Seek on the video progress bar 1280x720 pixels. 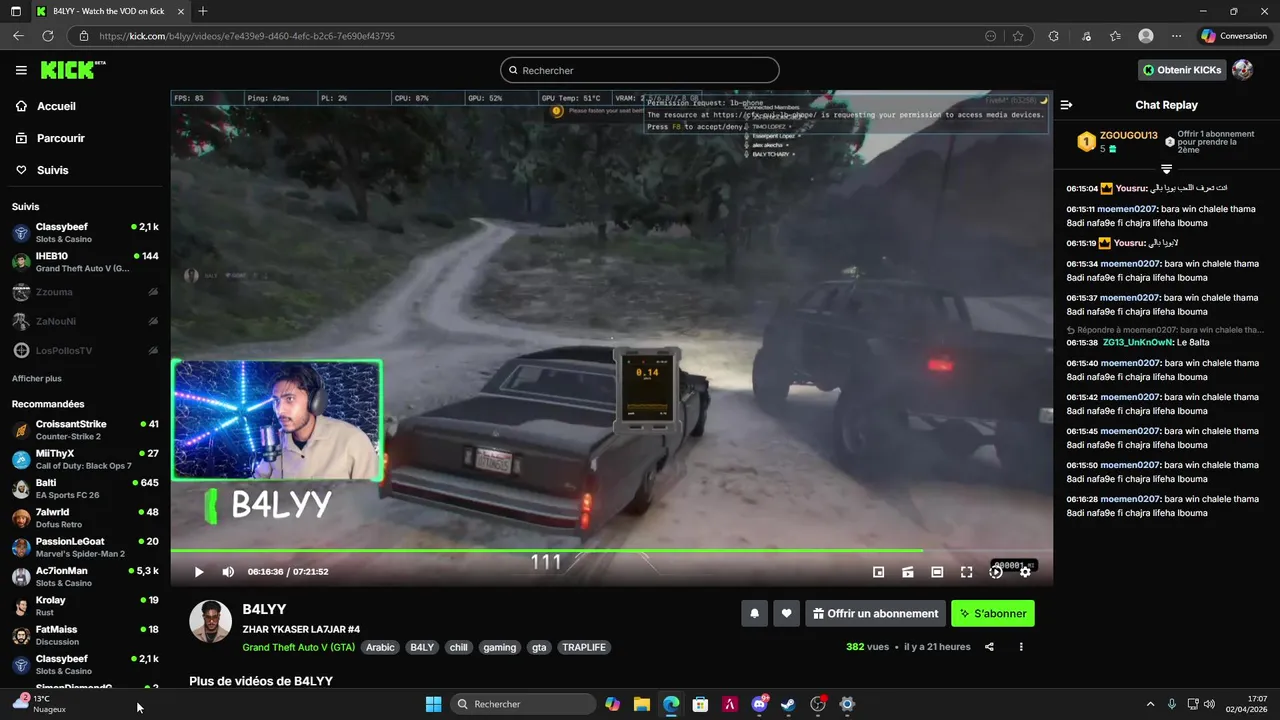tap(611, 550)
